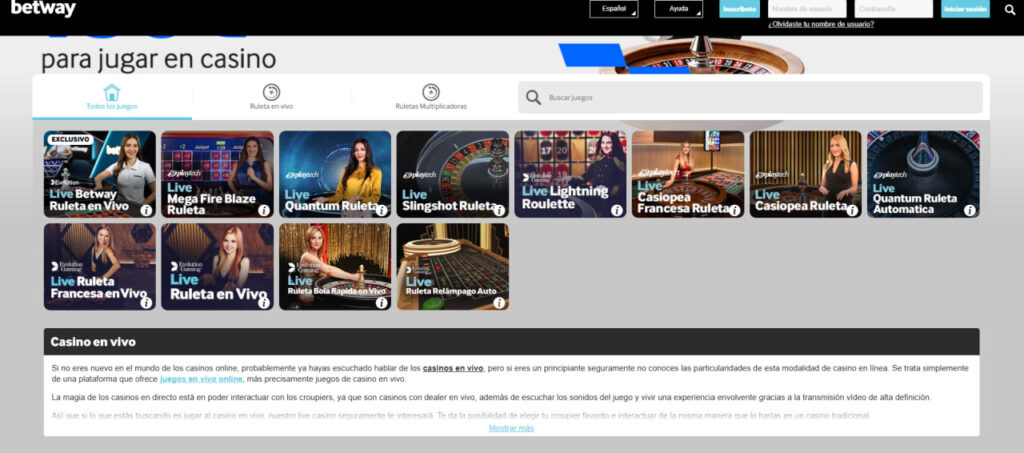Open Quantum Ruleta info icon

click(x=381, y=210)
